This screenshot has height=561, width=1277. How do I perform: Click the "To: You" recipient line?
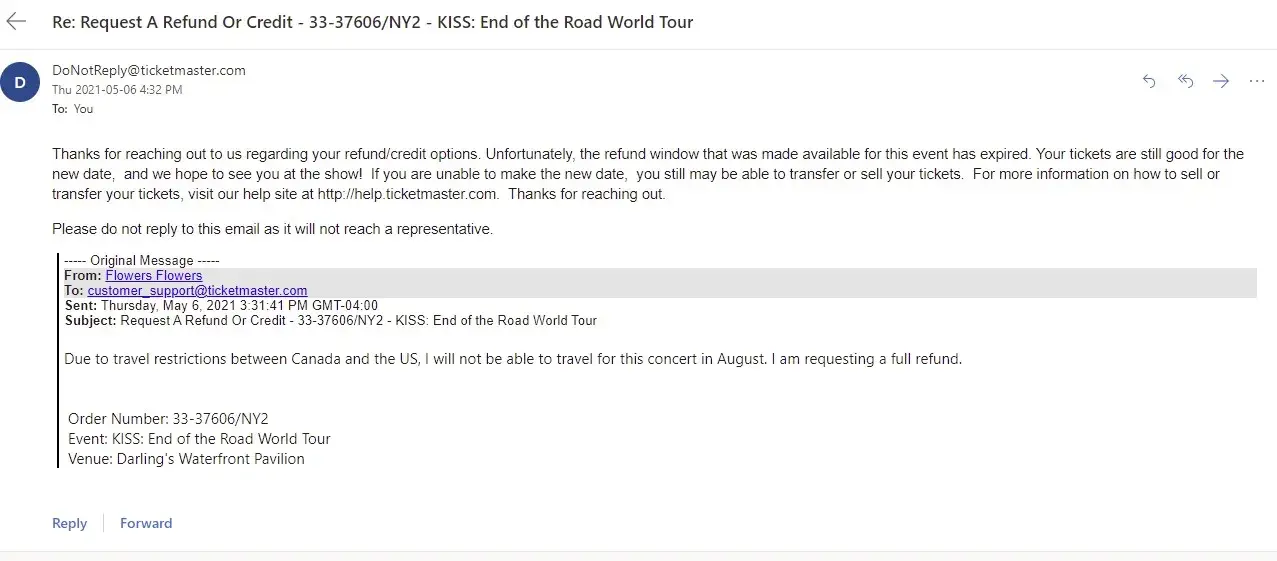pos(72,109)
